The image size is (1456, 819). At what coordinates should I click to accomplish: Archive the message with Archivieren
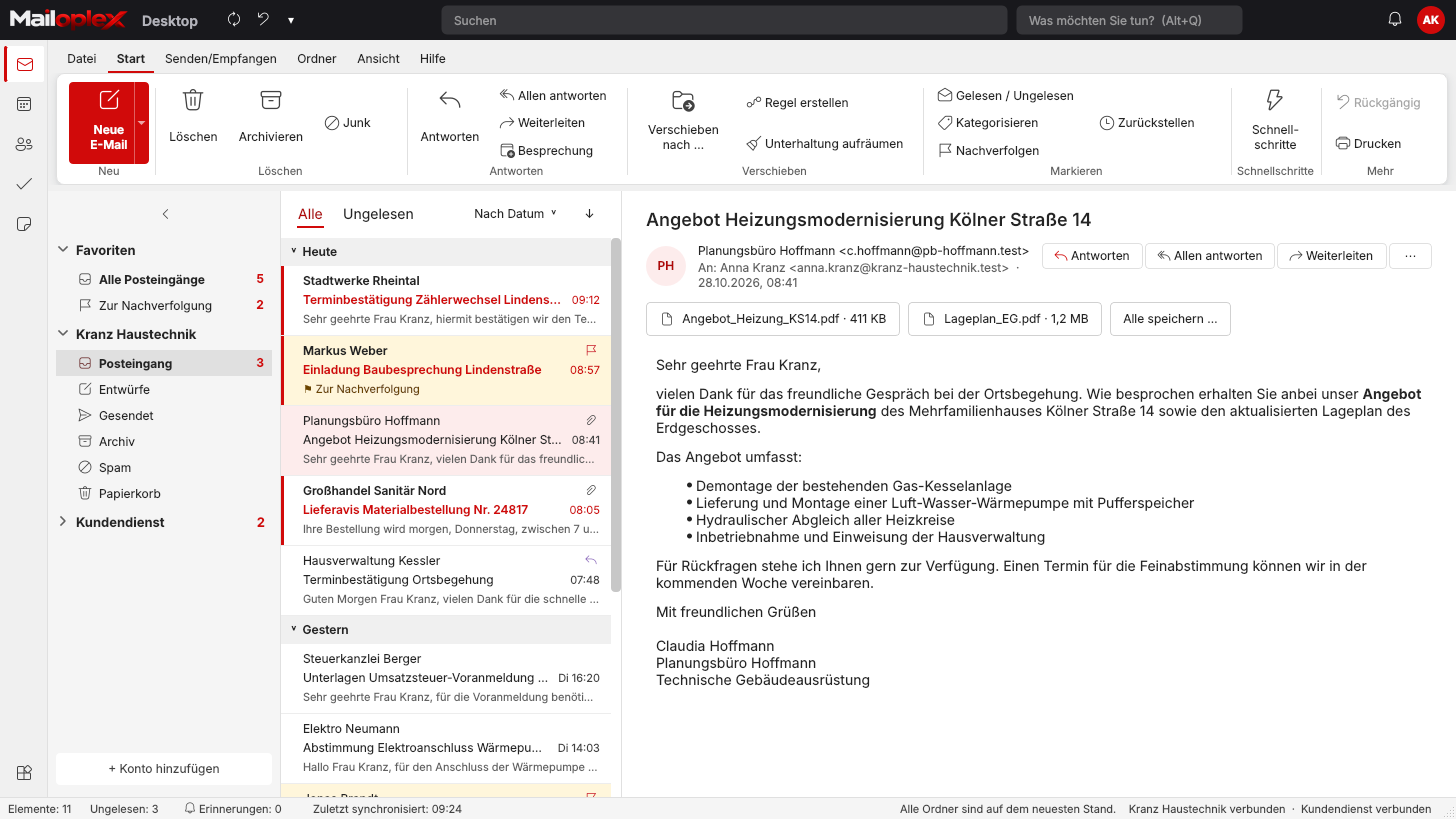click(x=270, y=115)
